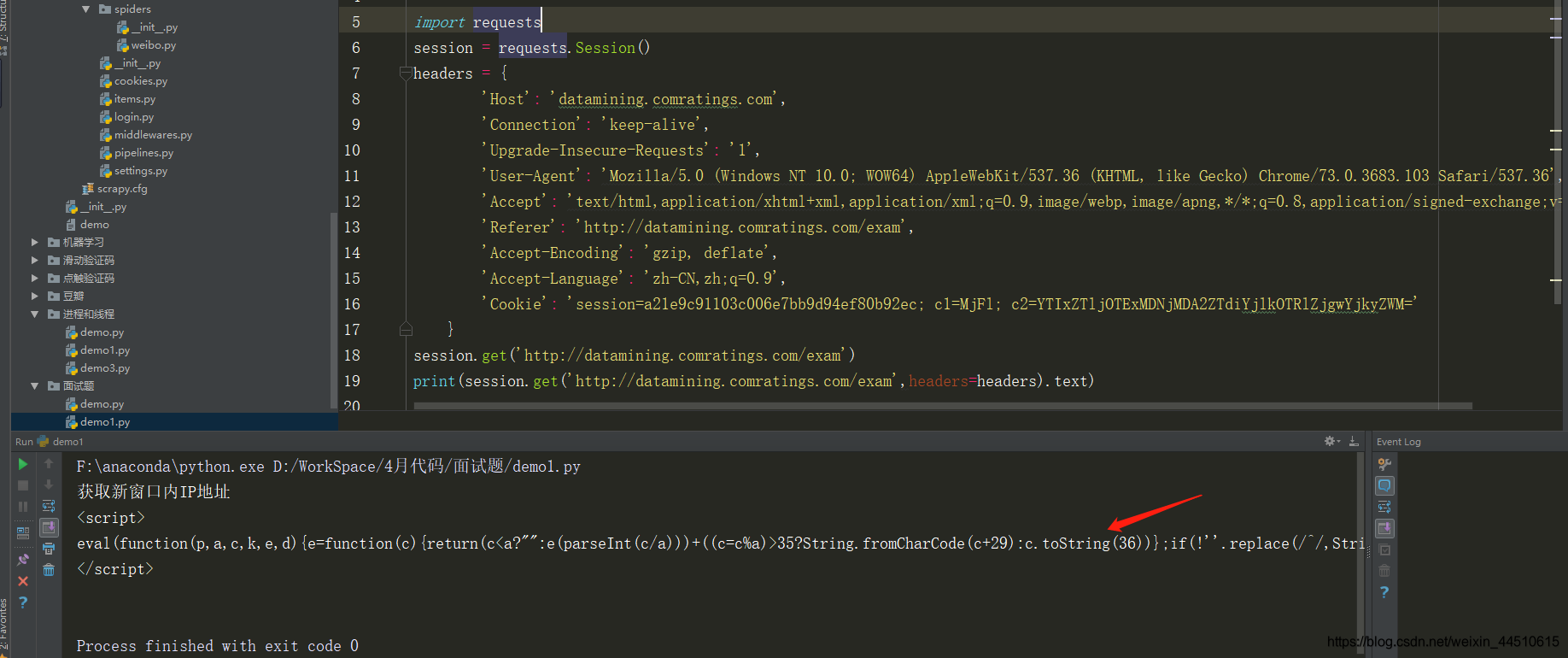
Task: Click the project tree vertical scrollbar
Action: click(333, 309)
